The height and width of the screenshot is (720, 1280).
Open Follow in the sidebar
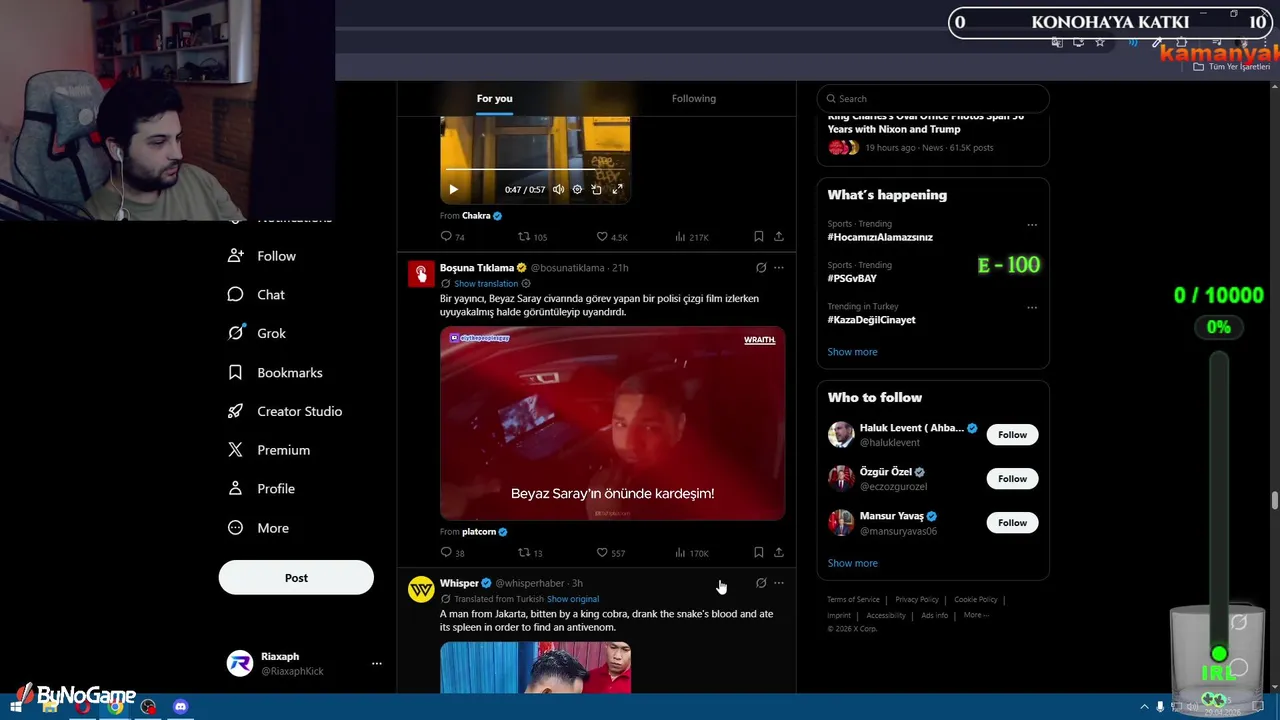[263, 256]
